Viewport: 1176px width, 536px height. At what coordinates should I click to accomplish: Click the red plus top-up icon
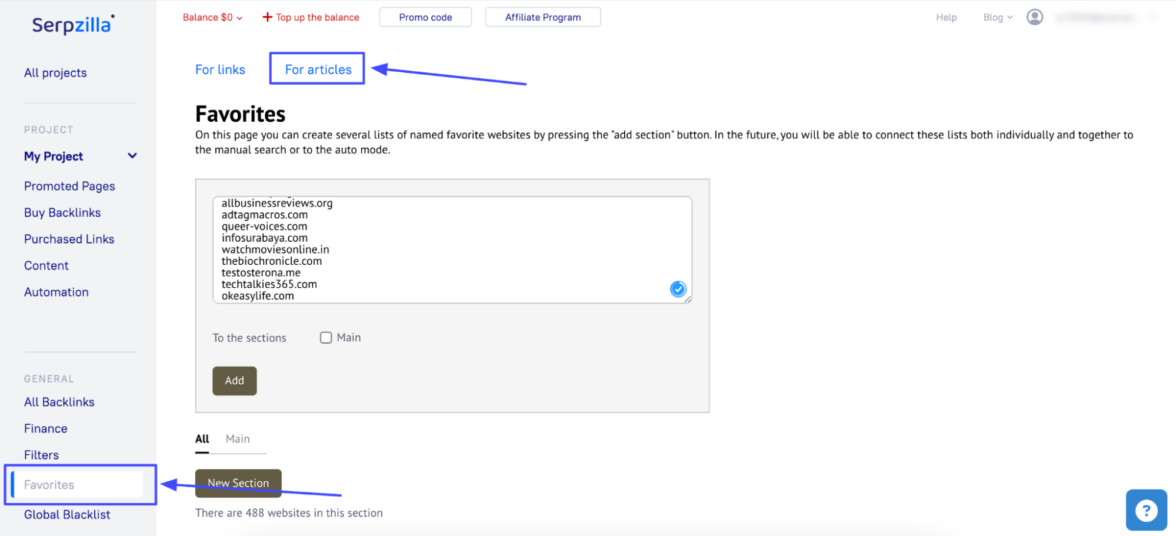267,17
